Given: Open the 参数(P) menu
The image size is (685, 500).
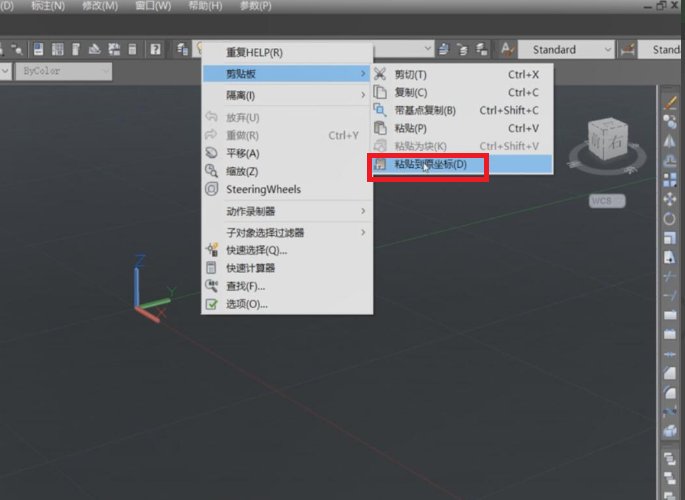Looking at the screenshot, I should (x=256, y=6).
